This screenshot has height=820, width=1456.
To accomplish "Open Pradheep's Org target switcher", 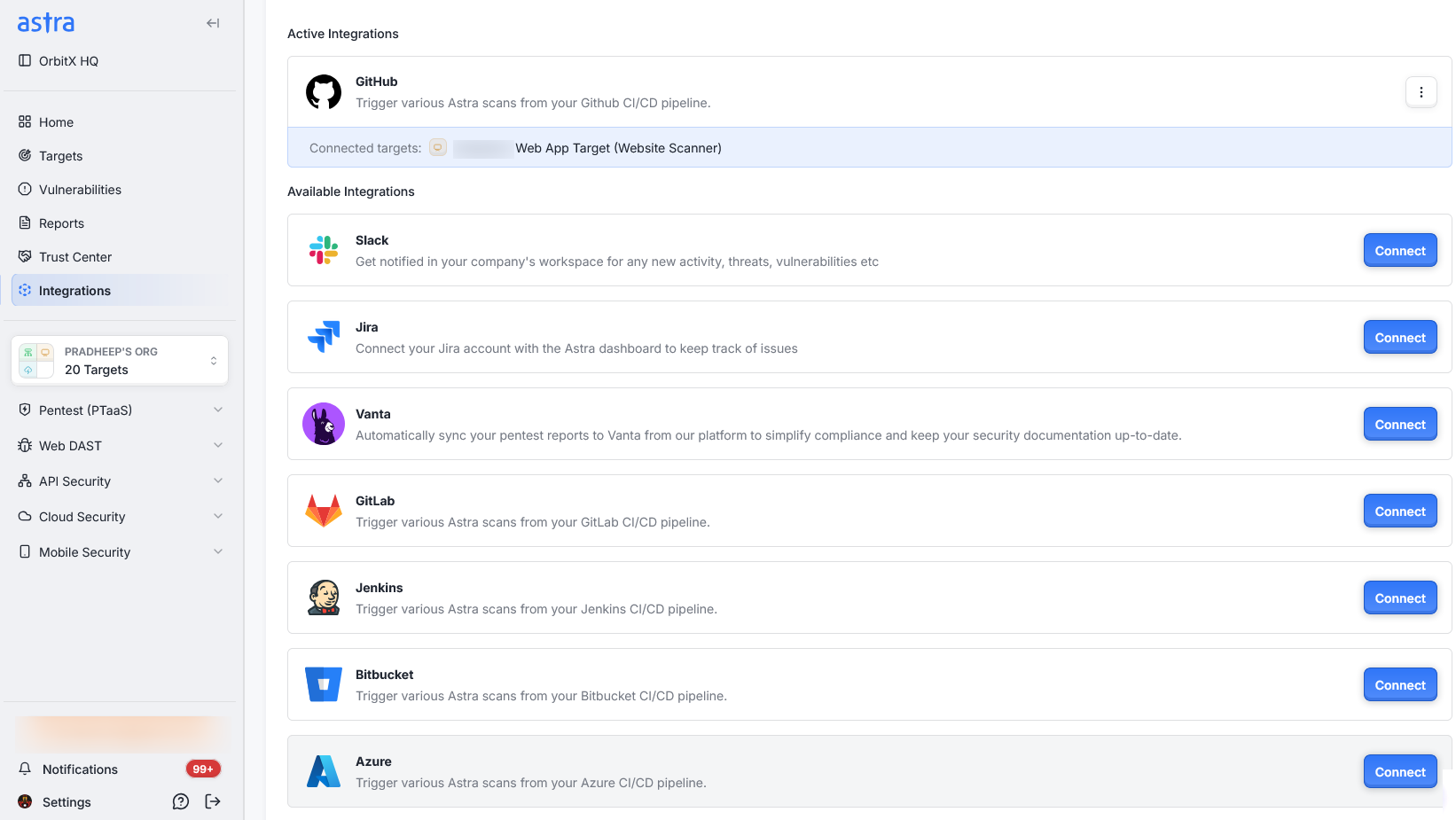I will tap(120, 360).
